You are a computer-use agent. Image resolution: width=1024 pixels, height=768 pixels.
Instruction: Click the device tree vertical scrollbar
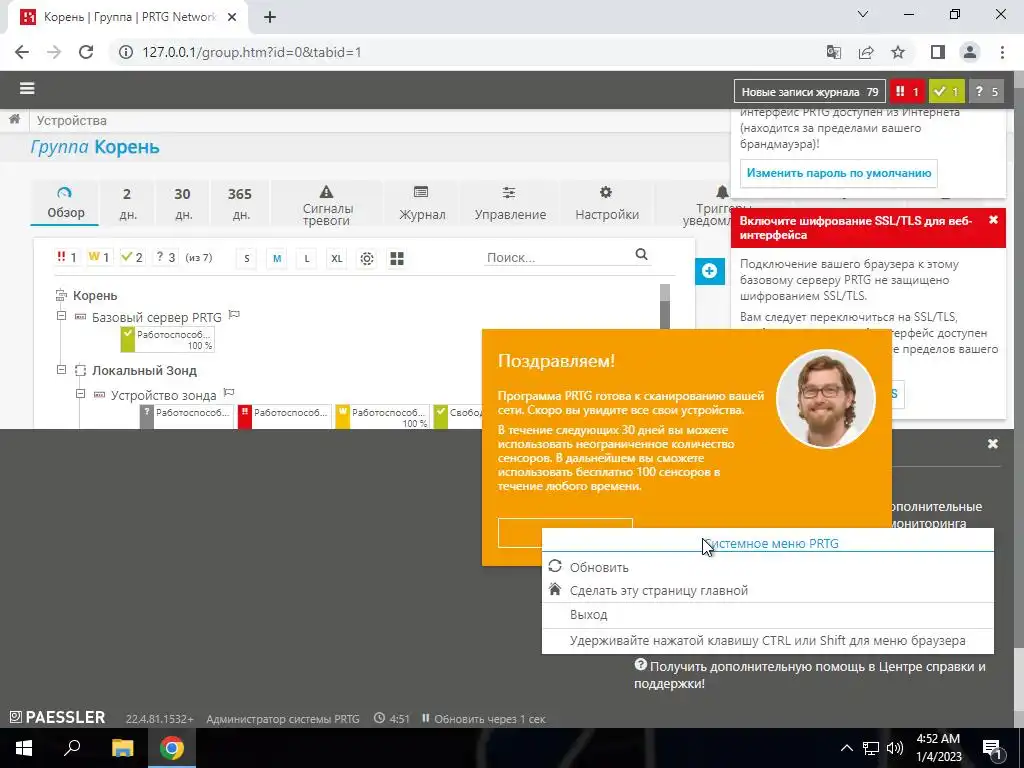click(x=665, y=306)
